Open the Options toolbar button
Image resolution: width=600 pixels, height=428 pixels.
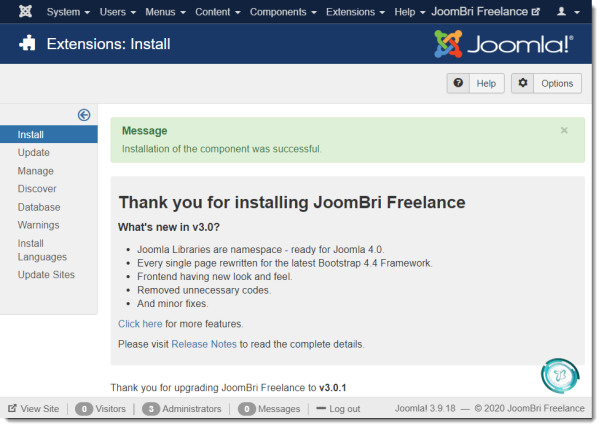[546, 83]
